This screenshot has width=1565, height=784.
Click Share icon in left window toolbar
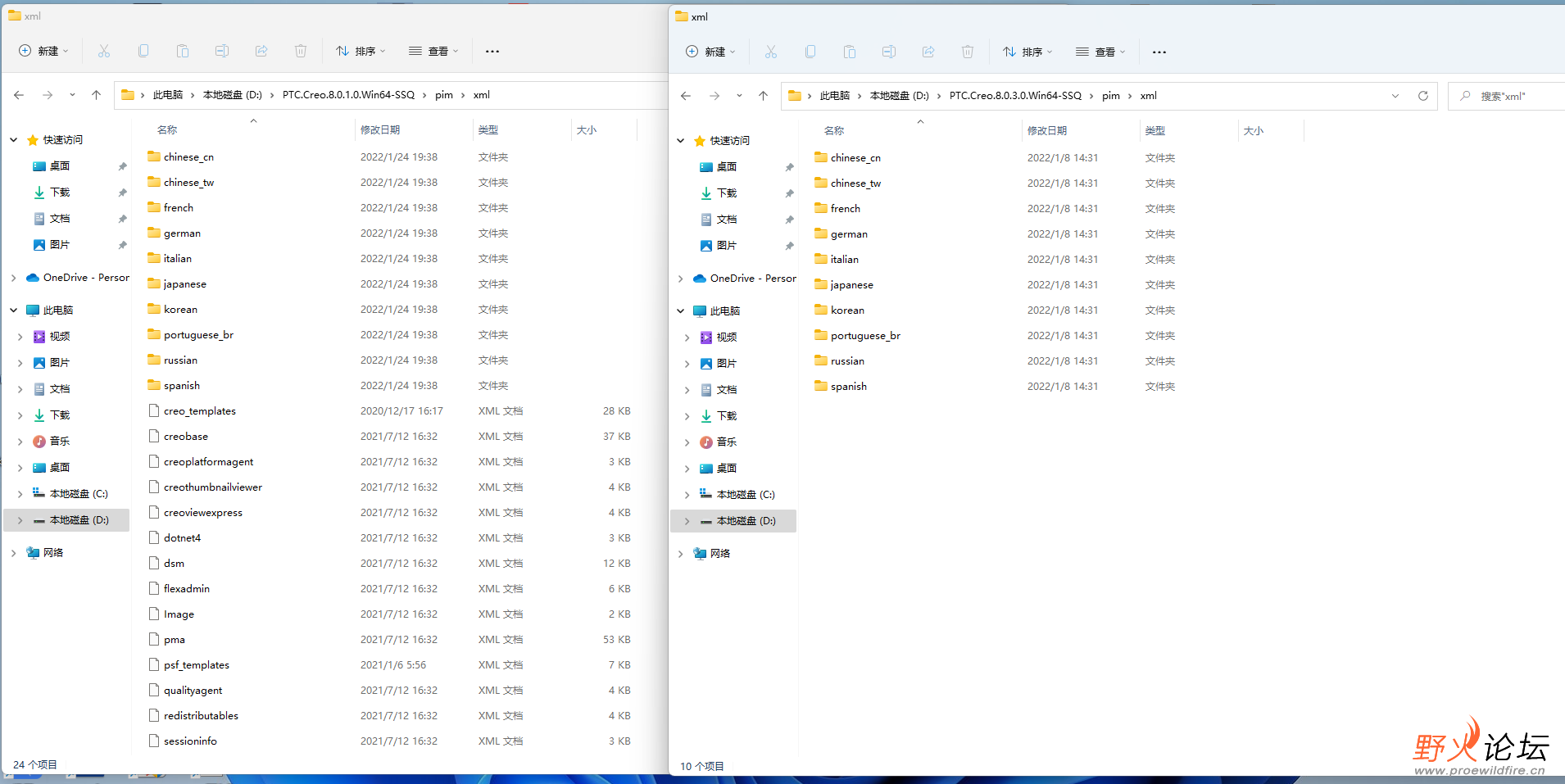[261, 51]
